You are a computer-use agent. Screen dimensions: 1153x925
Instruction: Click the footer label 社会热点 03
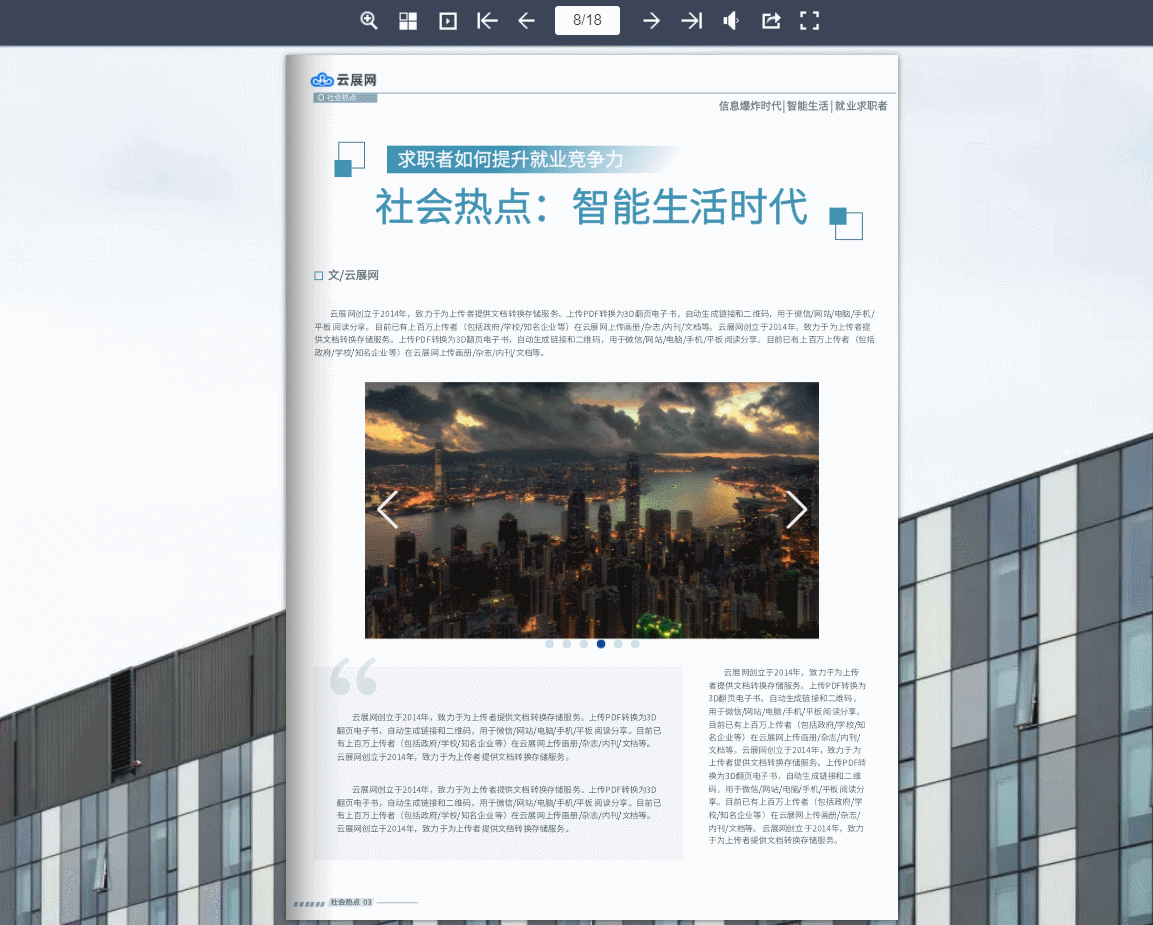351,901
